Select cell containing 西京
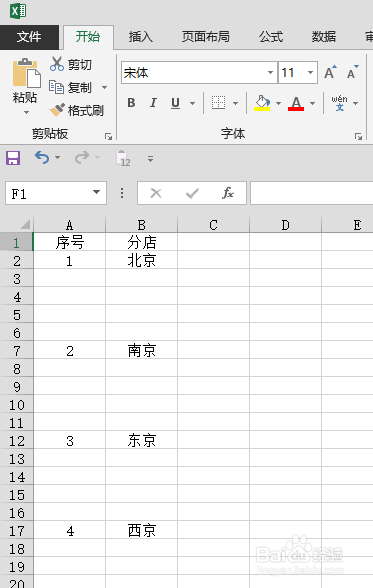The image size is (373, 588). [141, 530]
